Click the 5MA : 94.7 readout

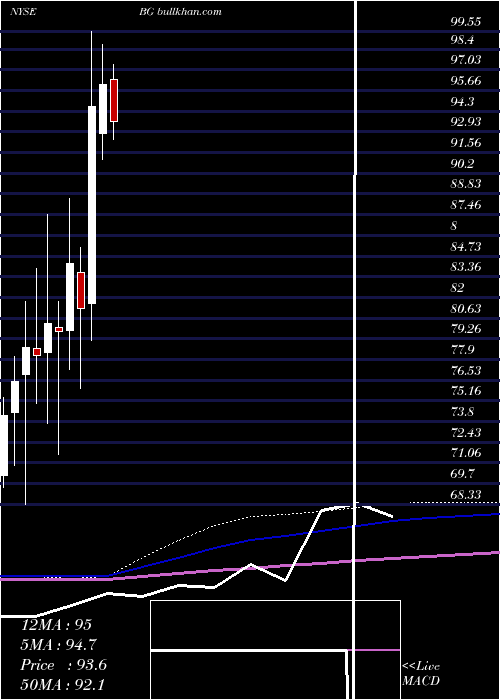click(x=58, y=645)
